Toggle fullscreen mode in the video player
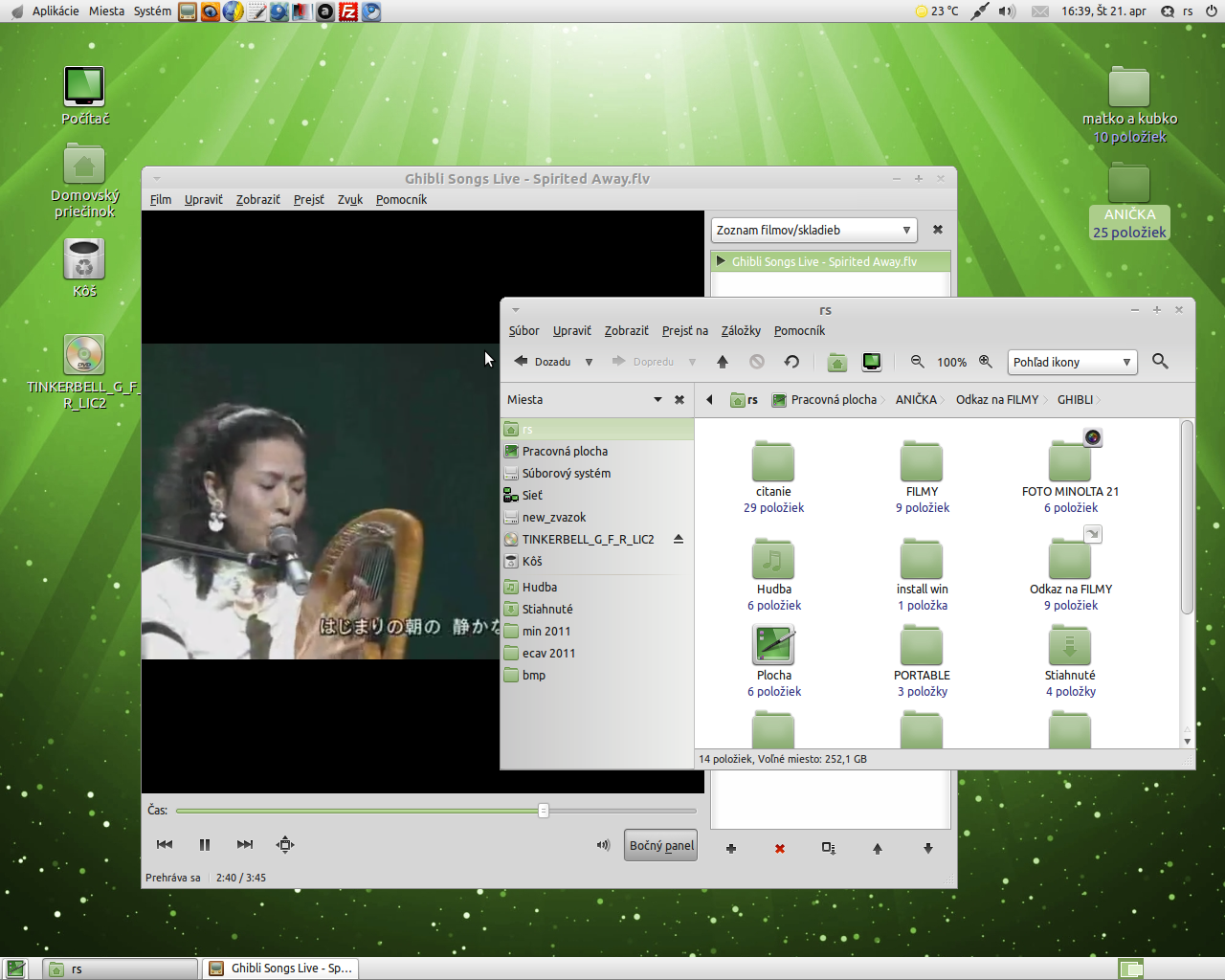The width and height of the screenshot is (1225, 980). click(x=285, y=844)
